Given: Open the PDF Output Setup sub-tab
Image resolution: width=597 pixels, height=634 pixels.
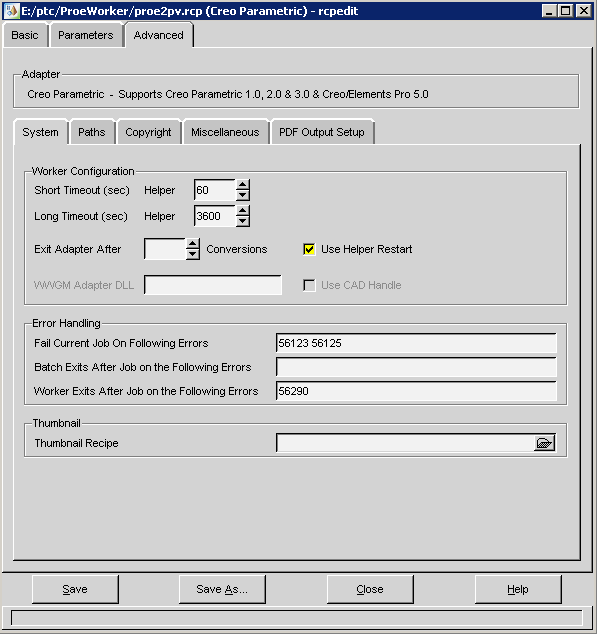Looking at the screenshot, I should point(322,132).
